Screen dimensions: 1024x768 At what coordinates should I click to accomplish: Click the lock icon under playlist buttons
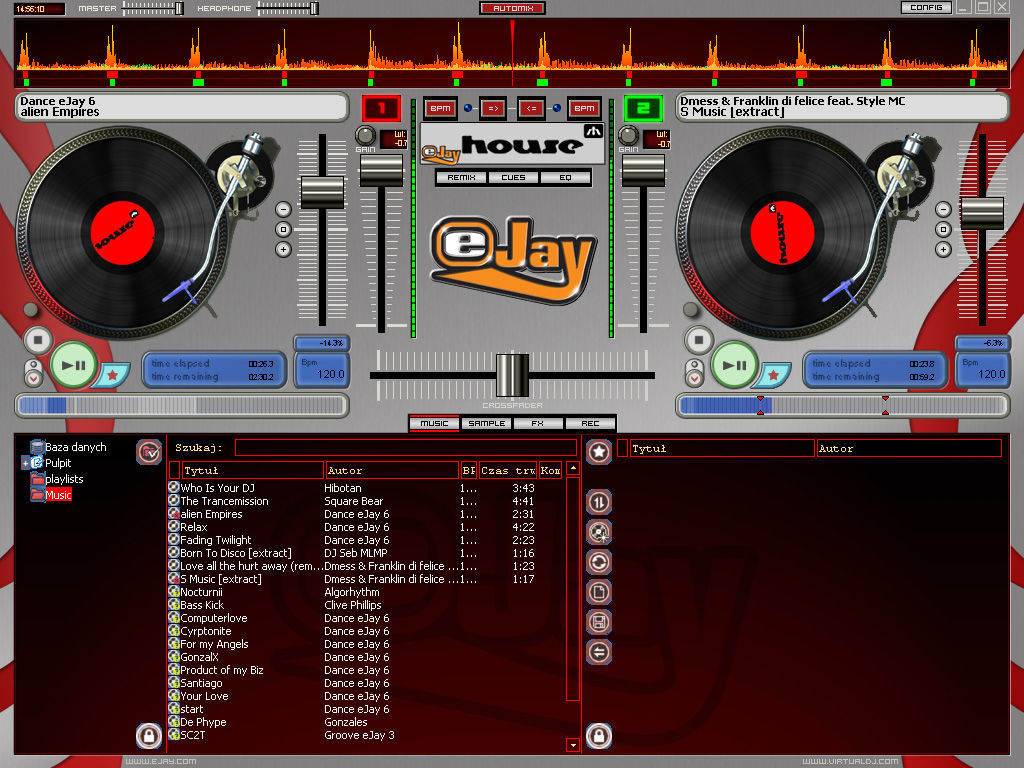[x=599, y=736]
